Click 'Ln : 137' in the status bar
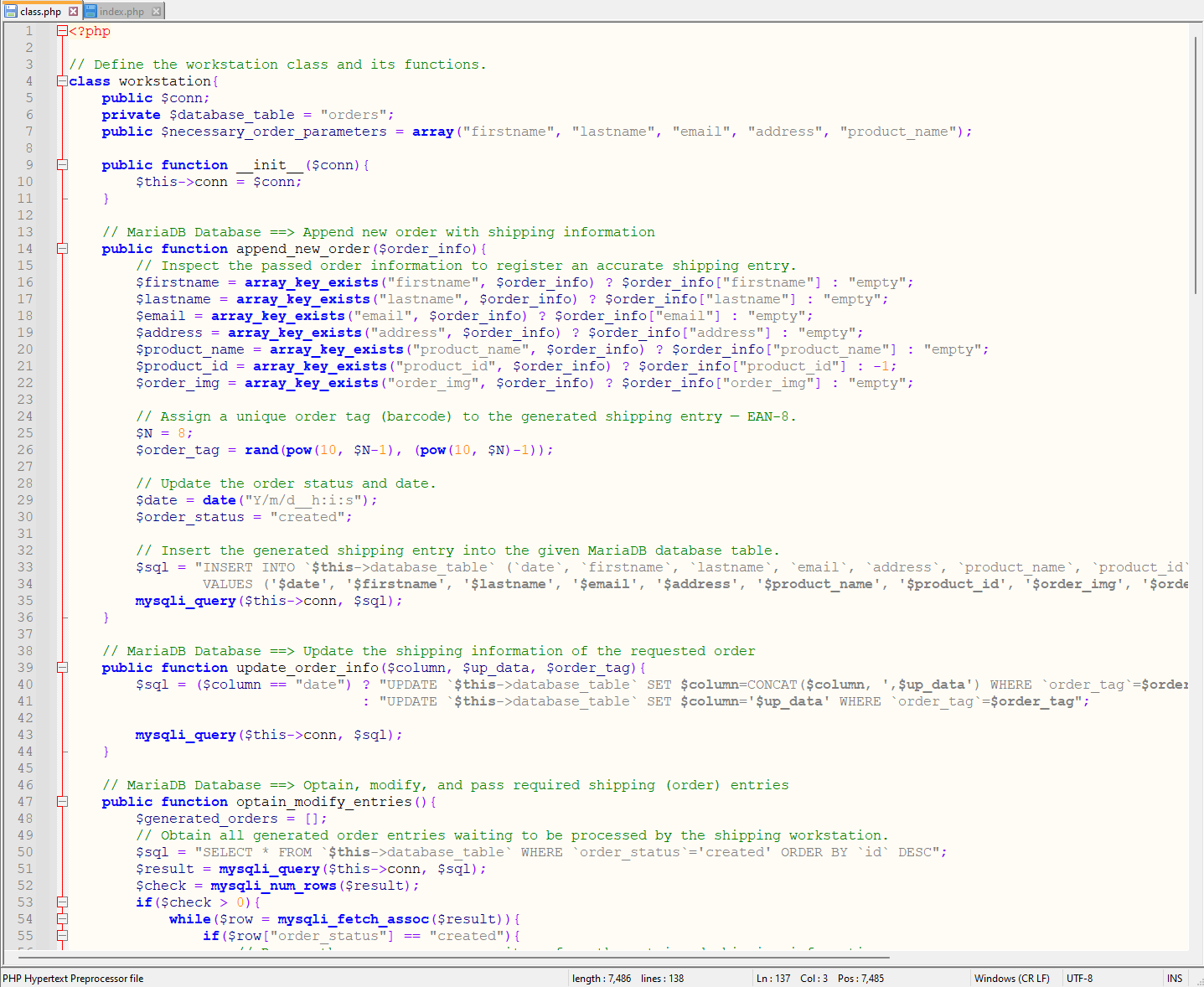 [773, 979]
